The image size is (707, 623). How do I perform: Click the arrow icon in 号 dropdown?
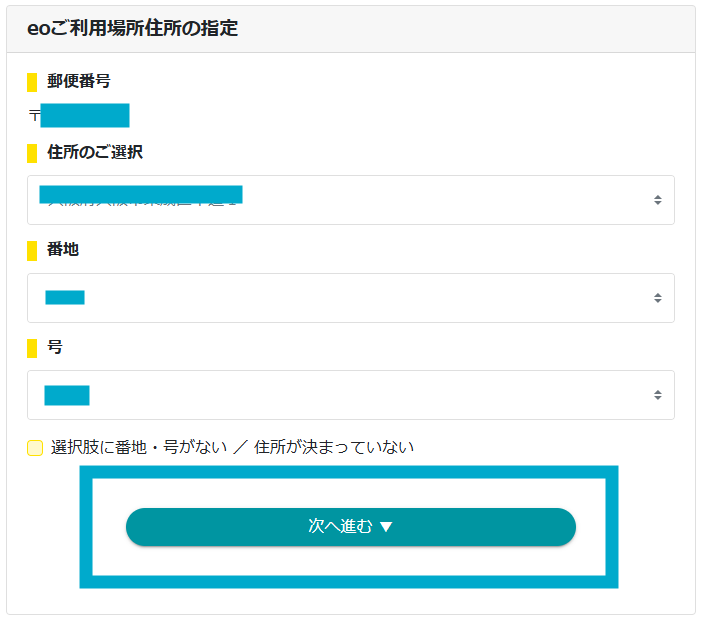(657, 395)
